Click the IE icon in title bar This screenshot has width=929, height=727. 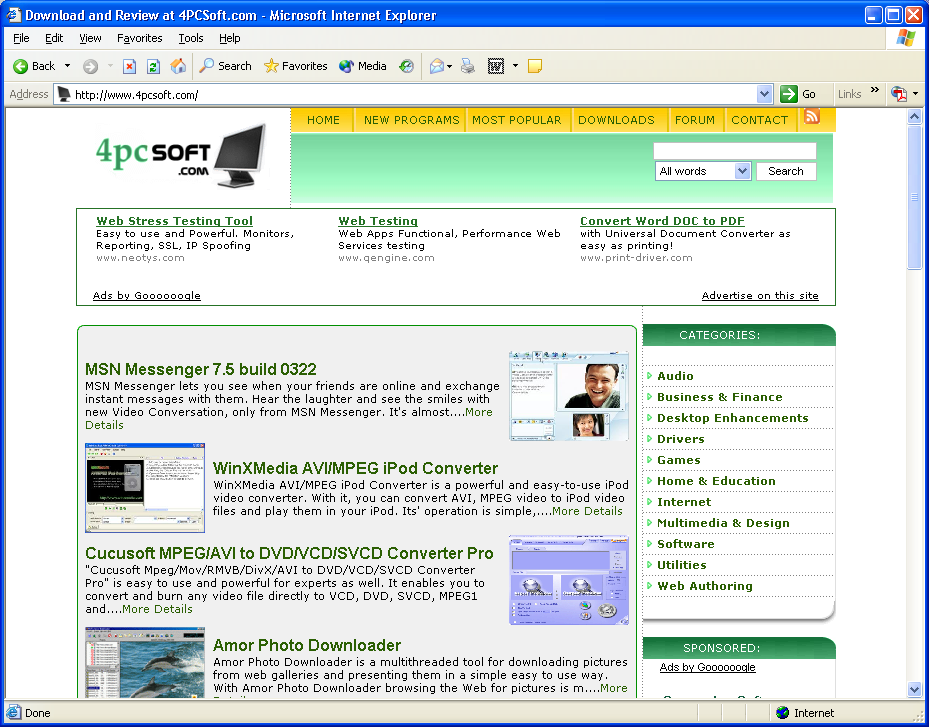14,14
